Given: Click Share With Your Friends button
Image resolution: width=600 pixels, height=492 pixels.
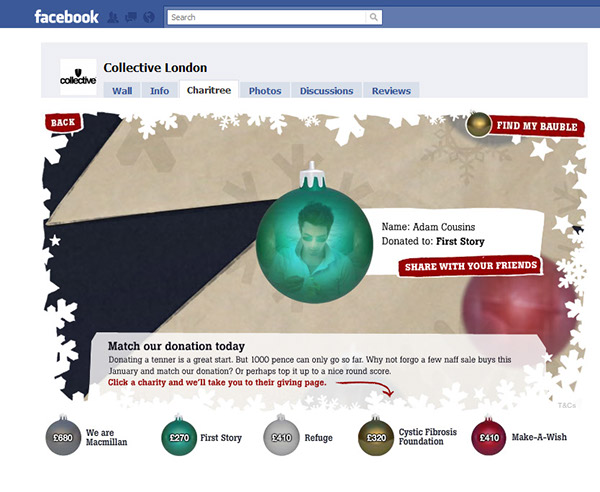Looking at the screenshot, I should point(470,266).
